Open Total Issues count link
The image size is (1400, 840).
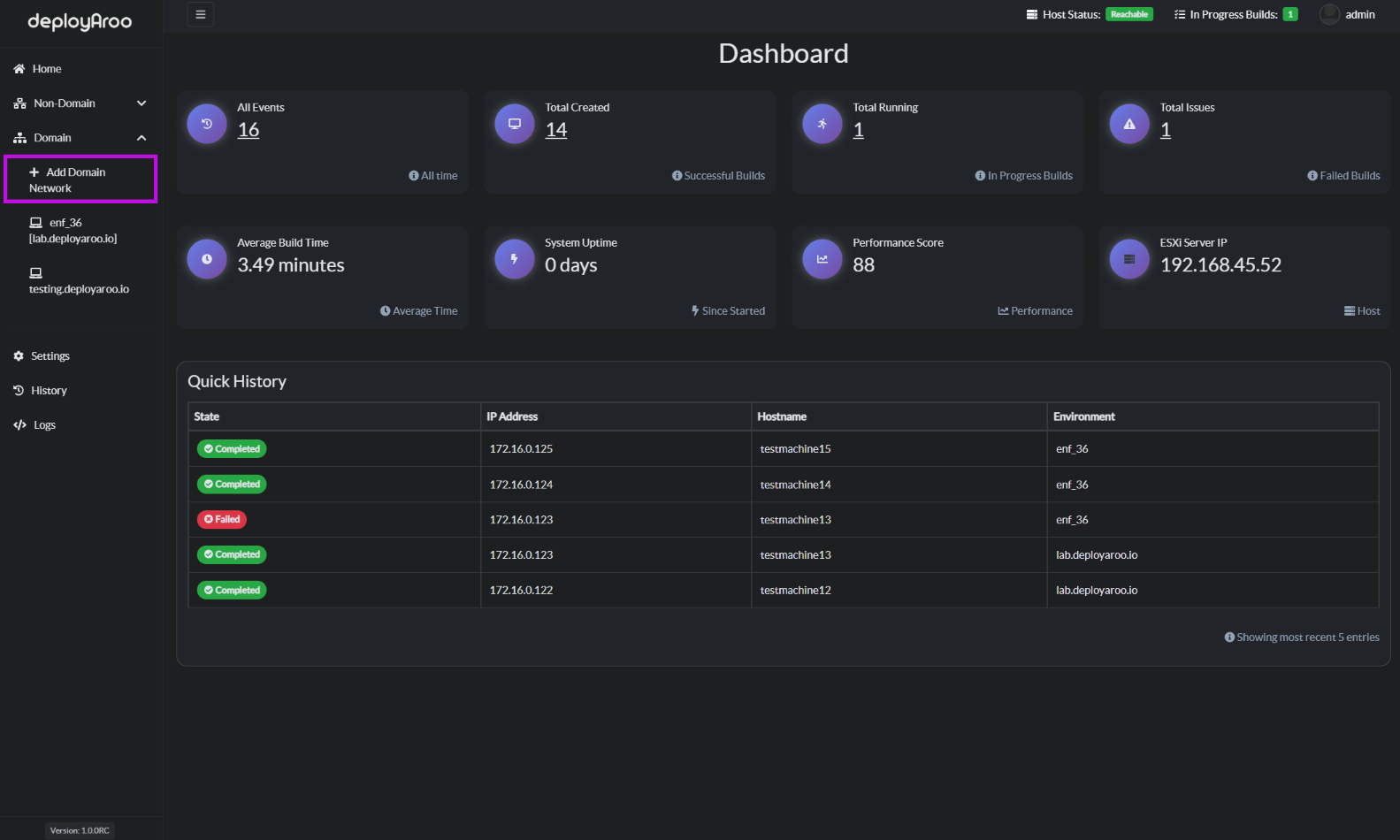click(x=1166, y=130)
